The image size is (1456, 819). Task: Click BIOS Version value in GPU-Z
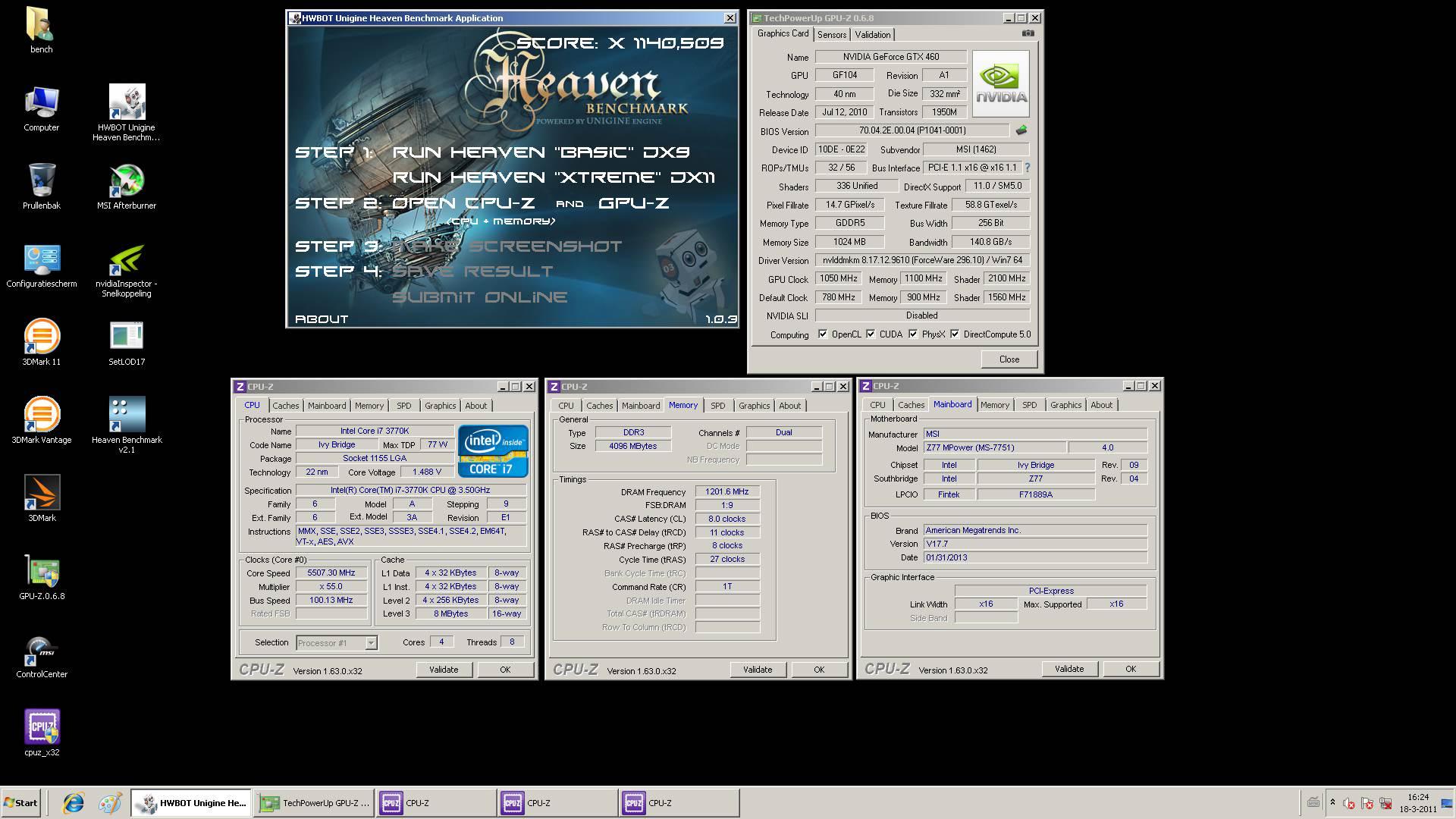(x=912, y=130)
